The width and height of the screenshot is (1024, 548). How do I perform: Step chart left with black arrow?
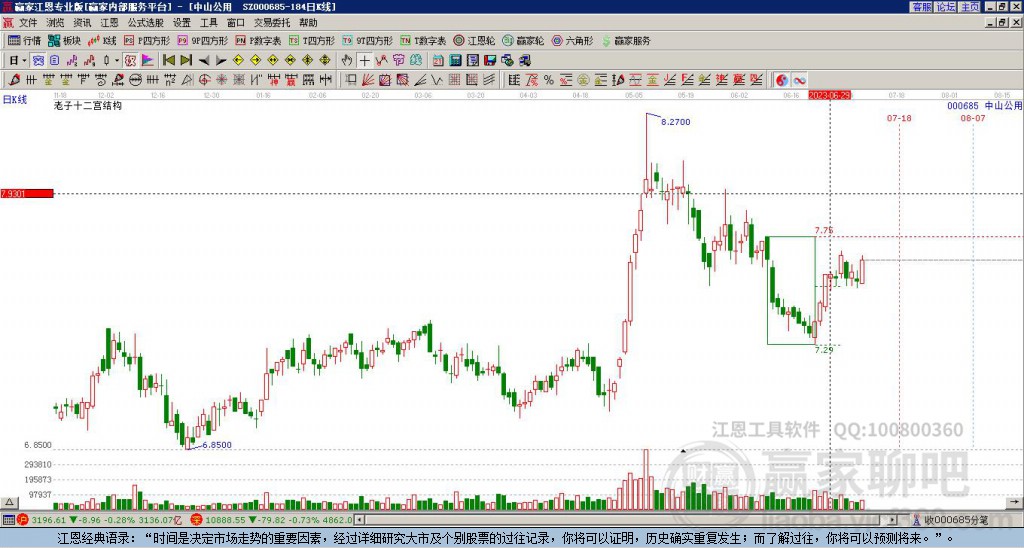[204, 61]
